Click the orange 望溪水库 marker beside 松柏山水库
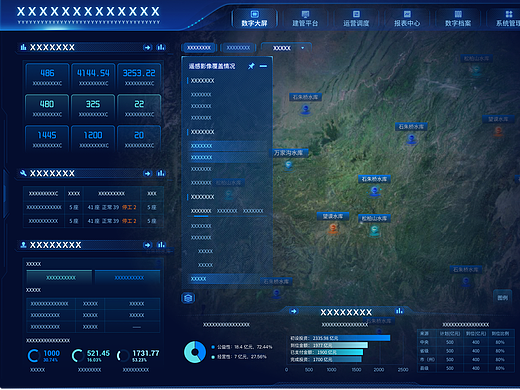Screen dimensions: 520x390 pos(333,229)
